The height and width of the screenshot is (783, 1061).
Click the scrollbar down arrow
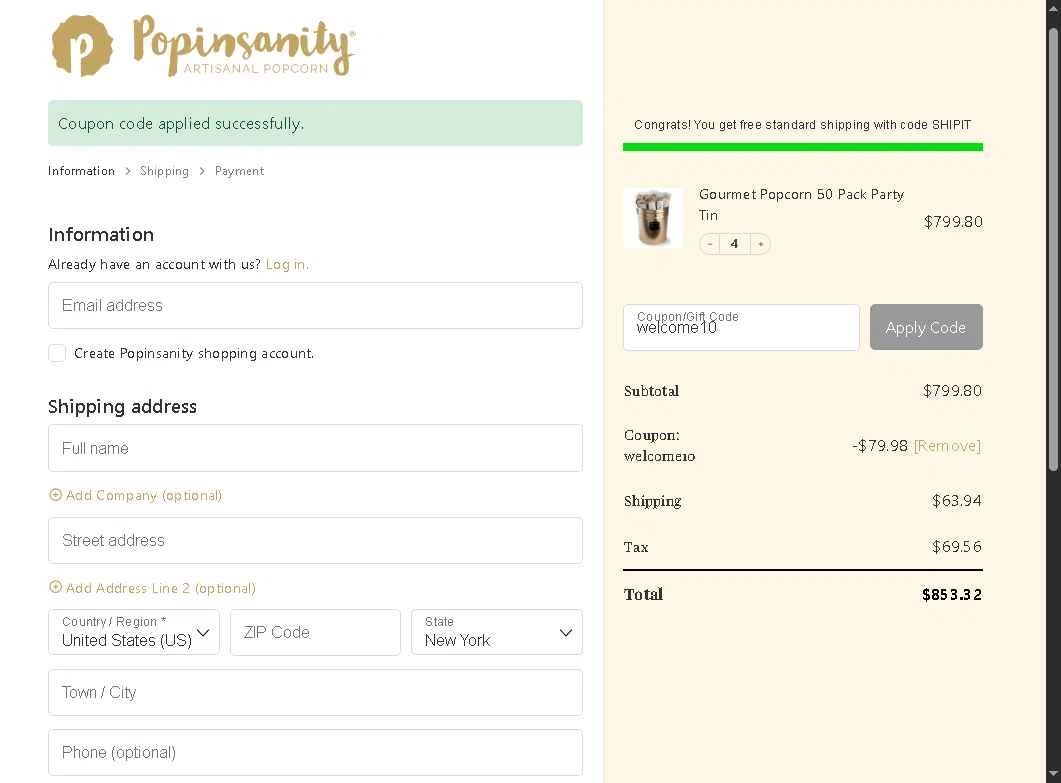tap(1053, 774)
